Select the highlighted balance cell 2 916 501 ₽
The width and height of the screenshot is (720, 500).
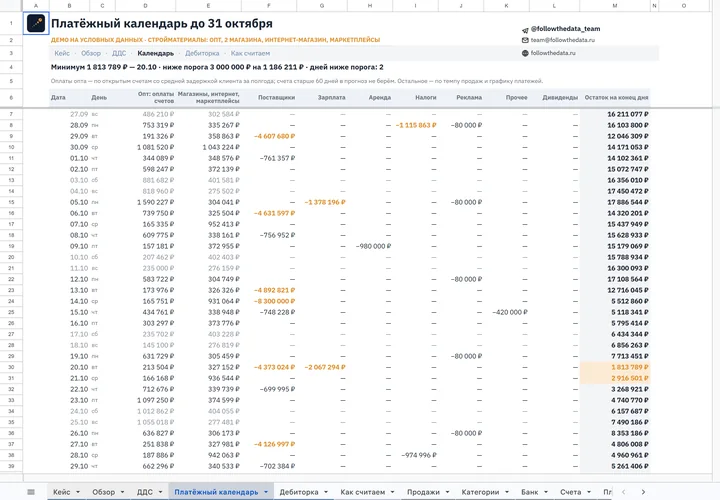615,378
